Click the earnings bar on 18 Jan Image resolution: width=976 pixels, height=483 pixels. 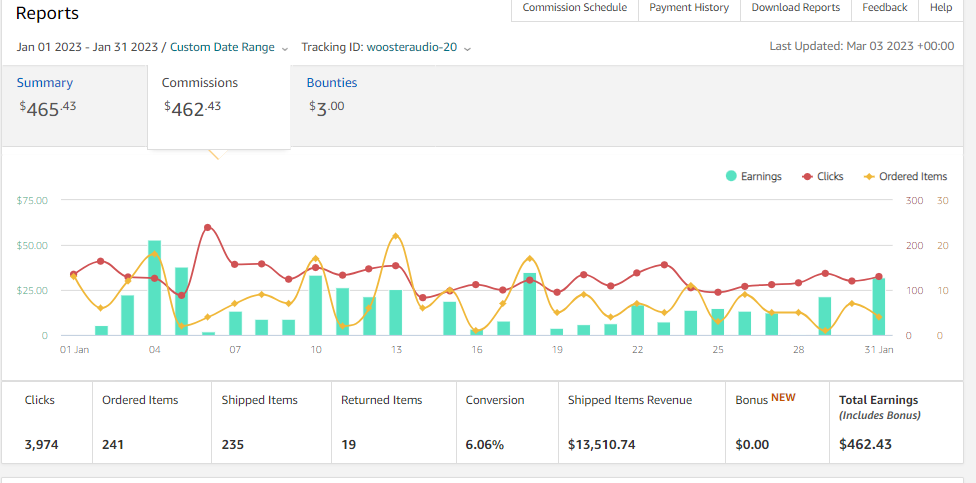click(530, 304)
